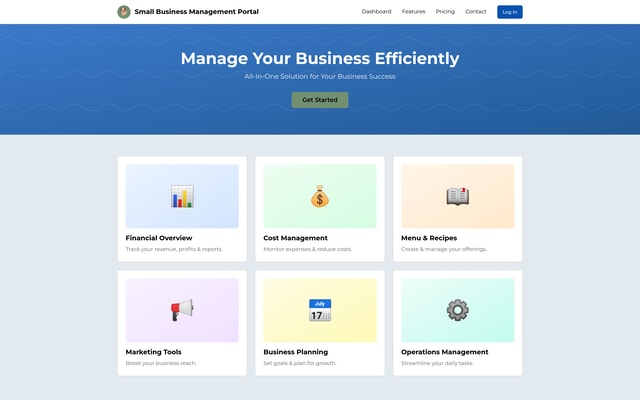The width and height of the screenshot is (640, 400).
Task: Click the Small Business Management Portal title
Action: (x=196, y=12)
